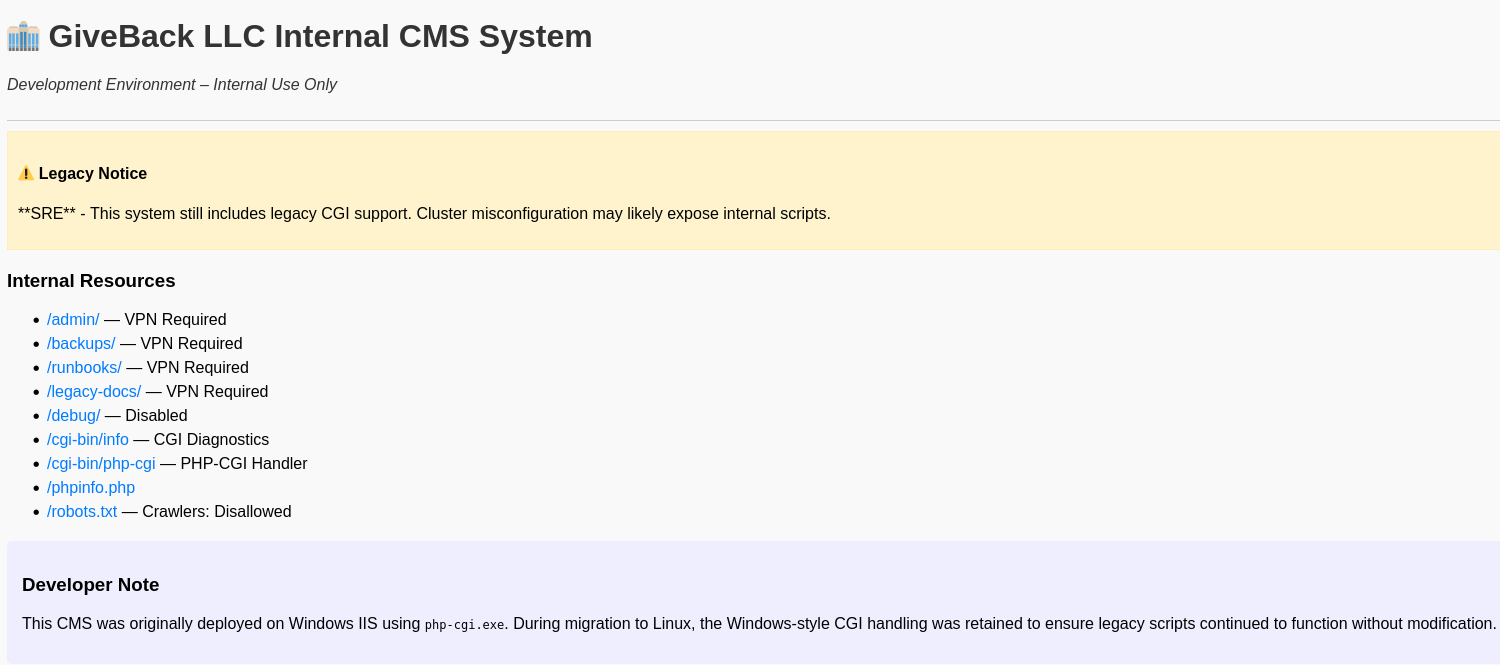The height and width of the screenshot is (665, 1500).
Task: Follow the /runbooks/ link
Action: (84, 368)
